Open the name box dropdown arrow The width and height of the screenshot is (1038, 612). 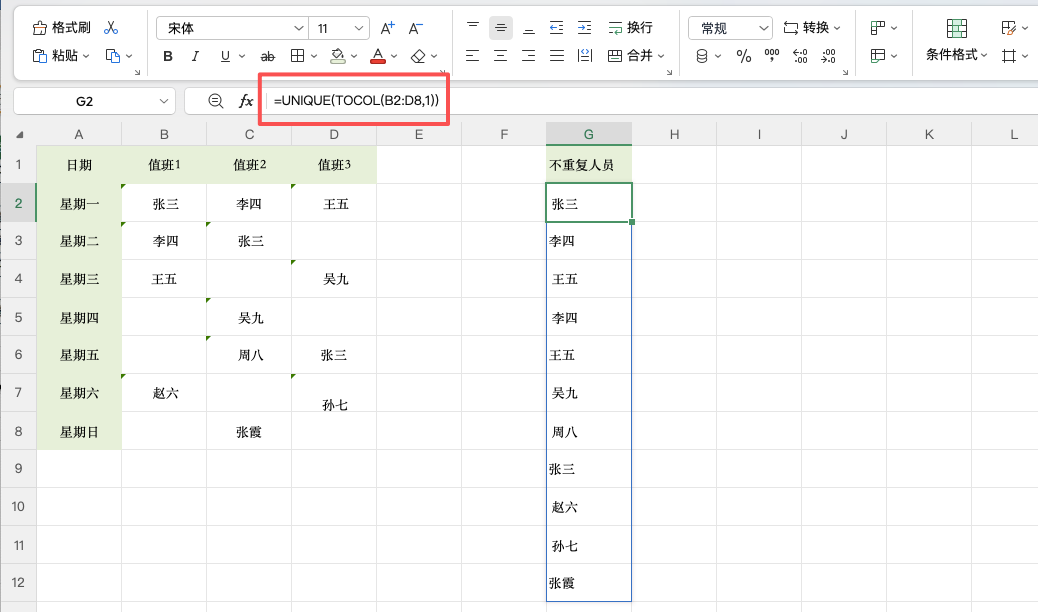click(164, 101)
